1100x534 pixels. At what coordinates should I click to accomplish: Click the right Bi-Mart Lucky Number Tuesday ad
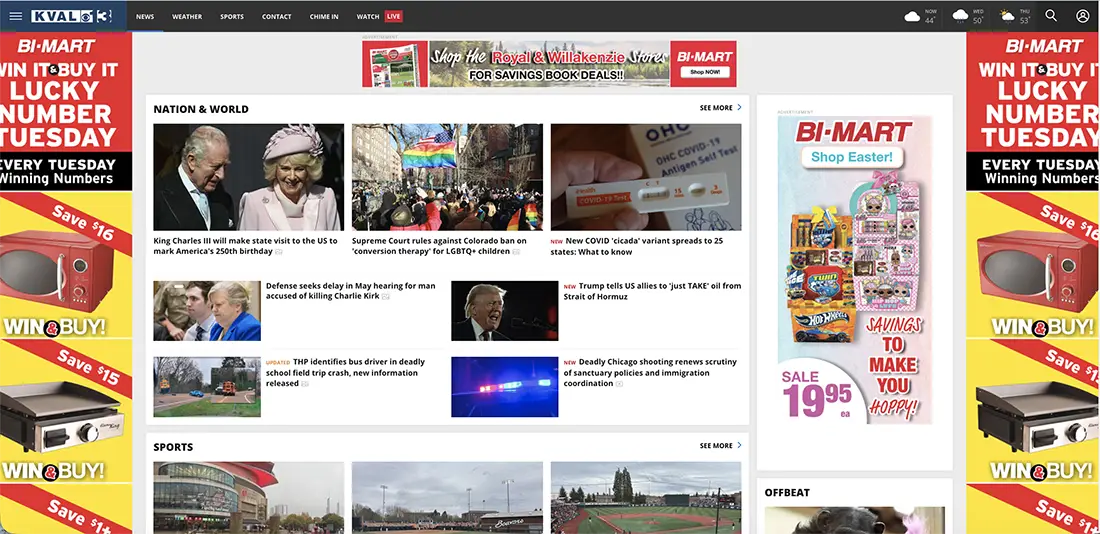click(x=1033, y=283)
